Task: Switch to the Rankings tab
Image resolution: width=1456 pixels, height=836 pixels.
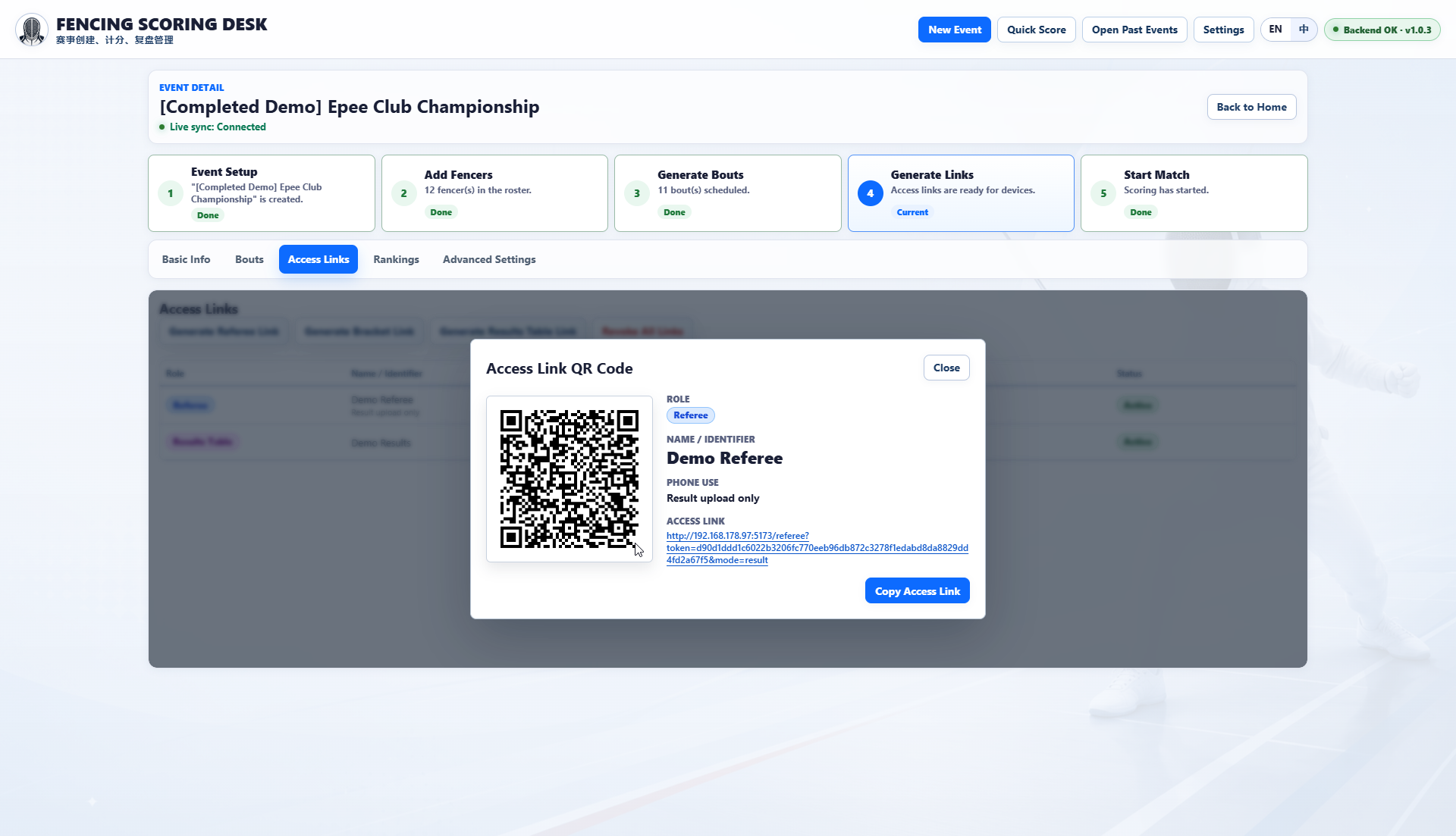Action: click(x=396, y=259)
